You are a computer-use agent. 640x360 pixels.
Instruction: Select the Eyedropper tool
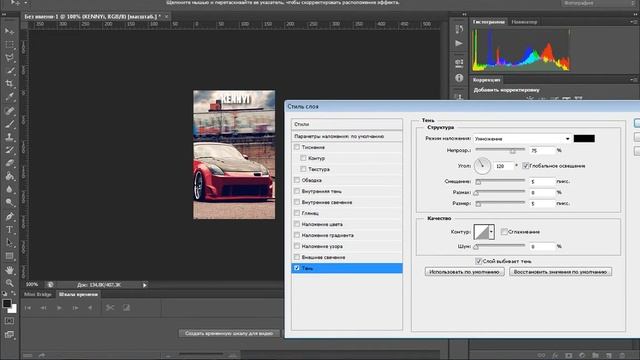tap(9, 97)
